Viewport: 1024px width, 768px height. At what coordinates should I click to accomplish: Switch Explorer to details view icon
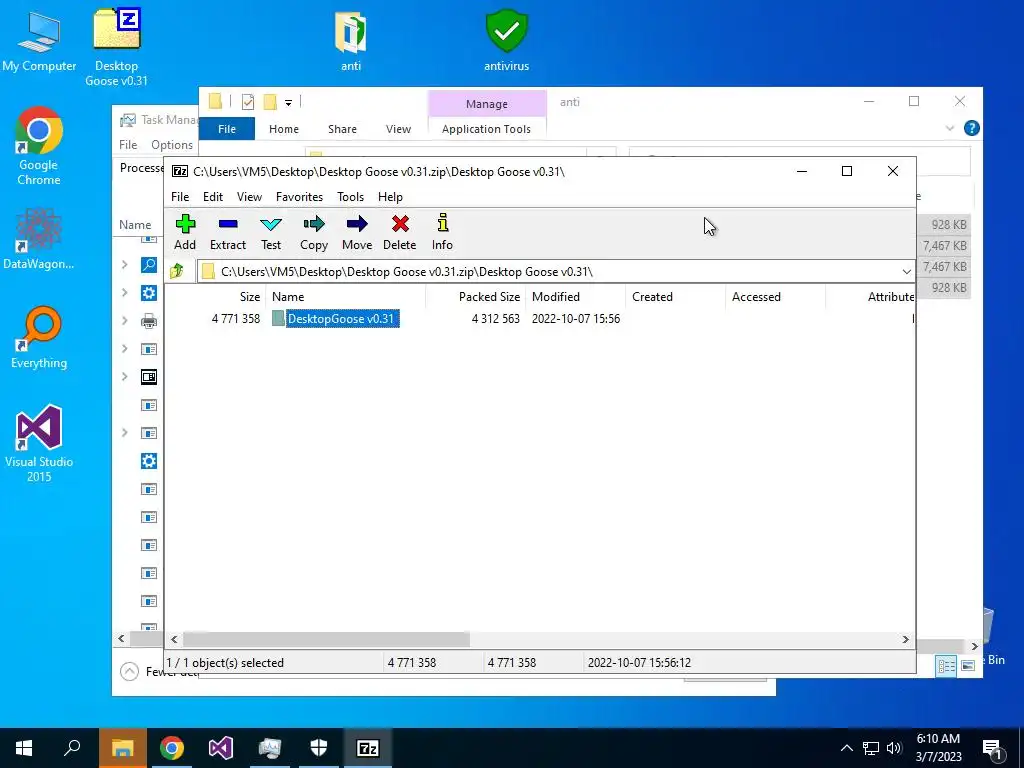pos(946,666)
